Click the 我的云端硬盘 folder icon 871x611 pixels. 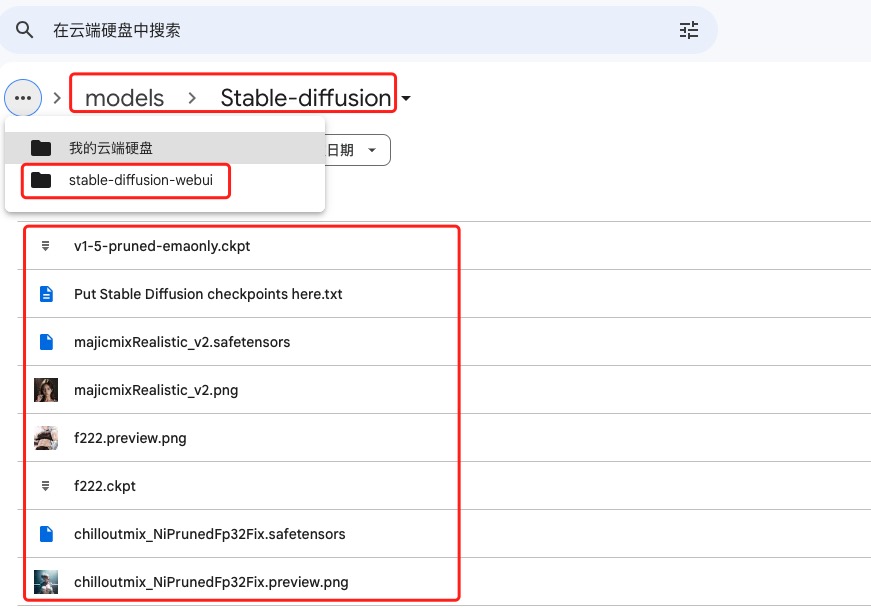[x=40, y=146]
